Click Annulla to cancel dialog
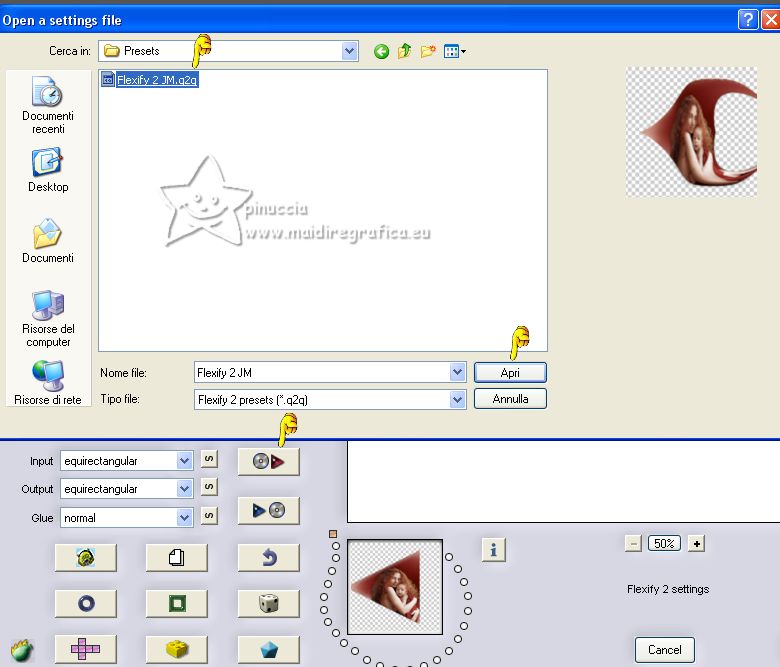This screenshot has height=667, width=780. 510,399
